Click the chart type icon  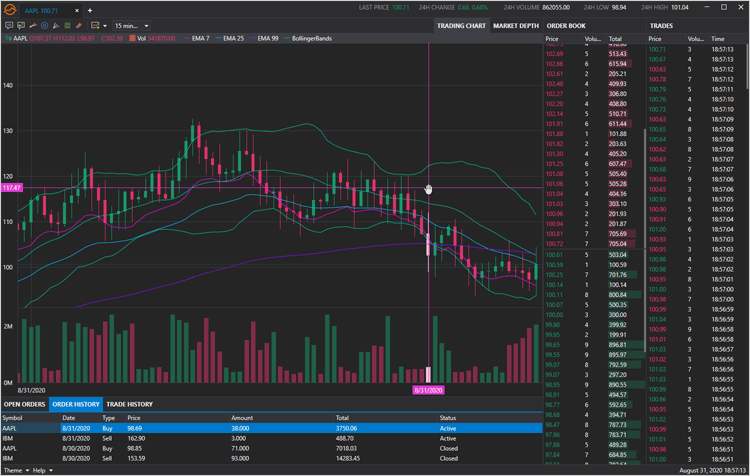[x=94, y=26]
